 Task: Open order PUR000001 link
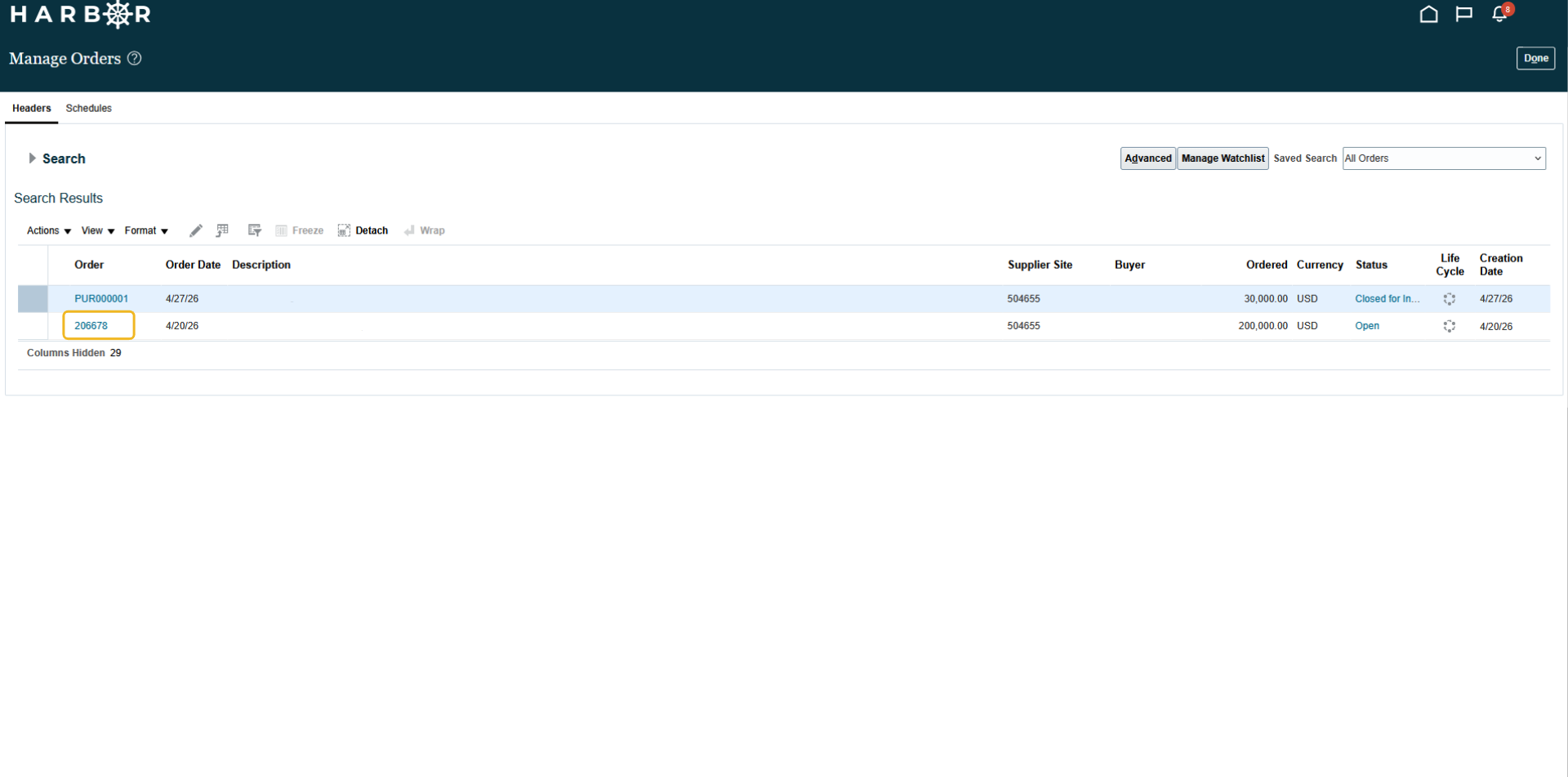(x=101, y=299)
